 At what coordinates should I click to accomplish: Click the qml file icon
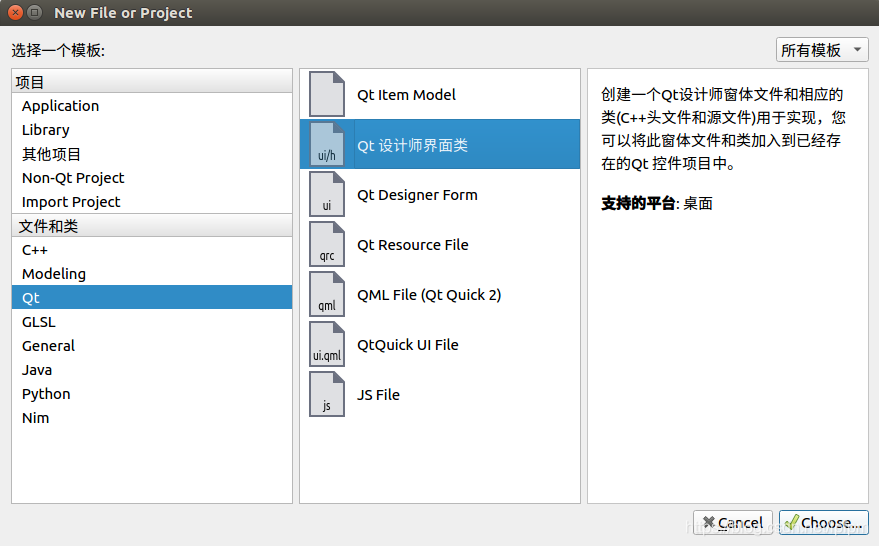pos(327,294)
